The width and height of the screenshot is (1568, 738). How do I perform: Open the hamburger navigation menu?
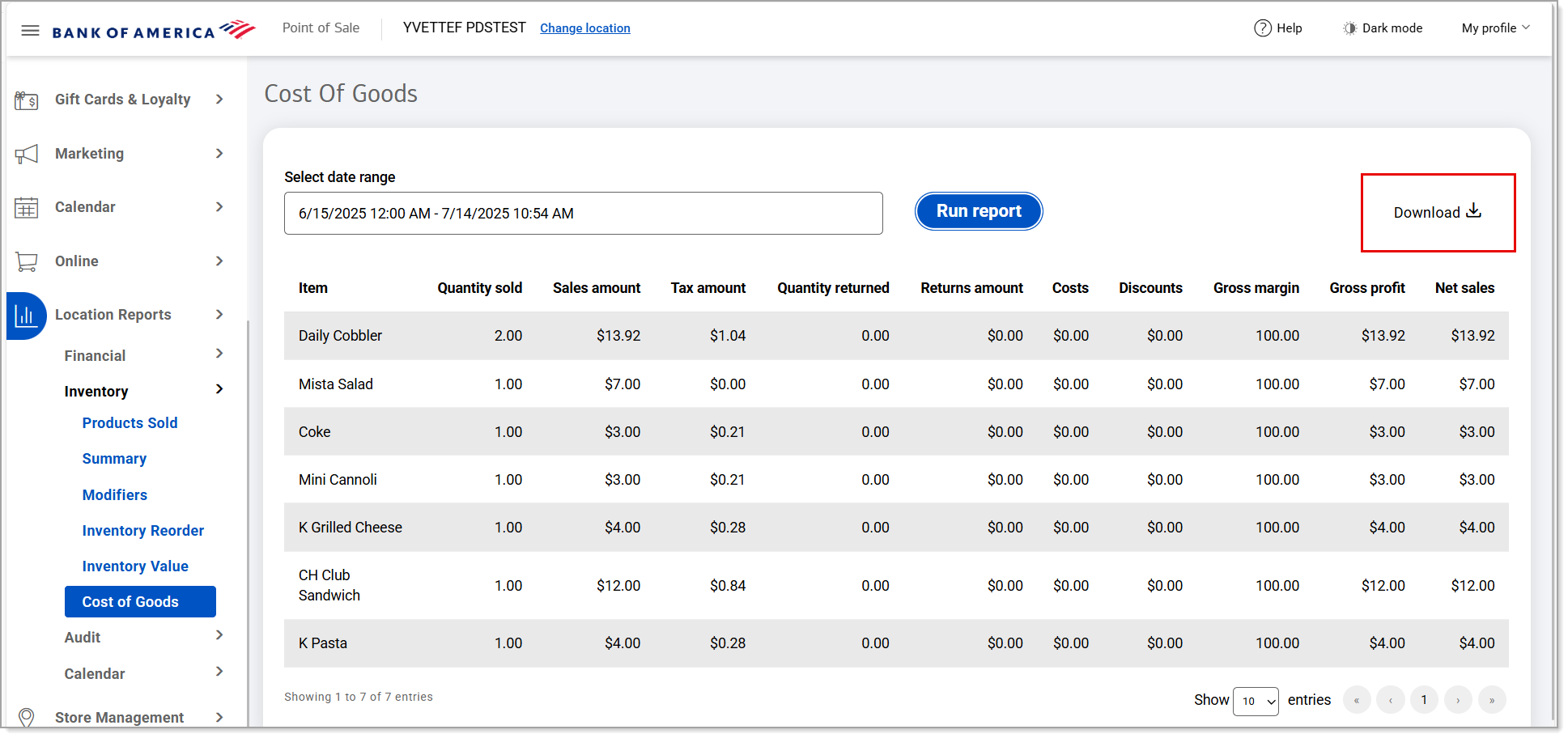tap(30, 31)
